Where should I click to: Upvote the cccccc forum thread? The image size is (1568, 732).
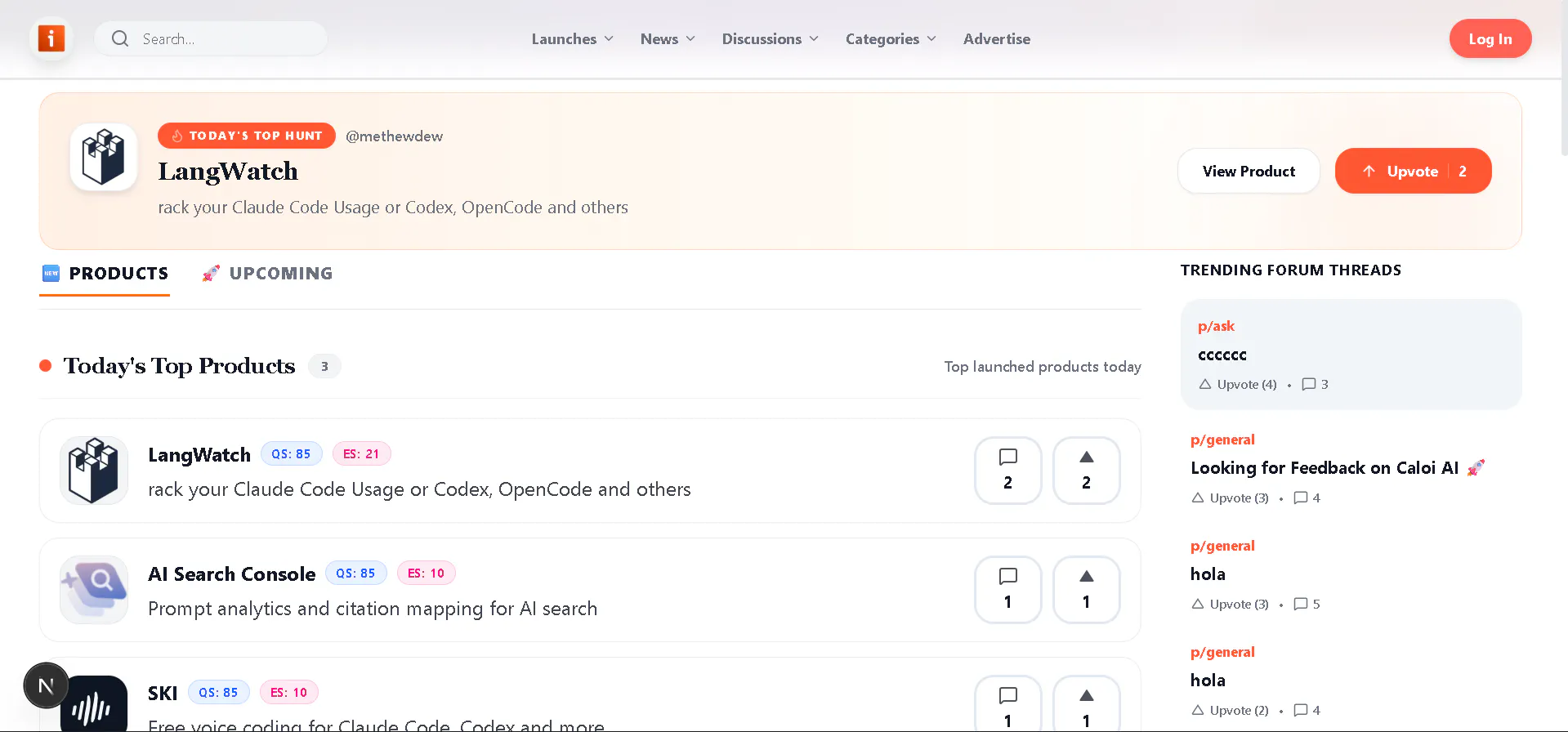click(1238, 384)
